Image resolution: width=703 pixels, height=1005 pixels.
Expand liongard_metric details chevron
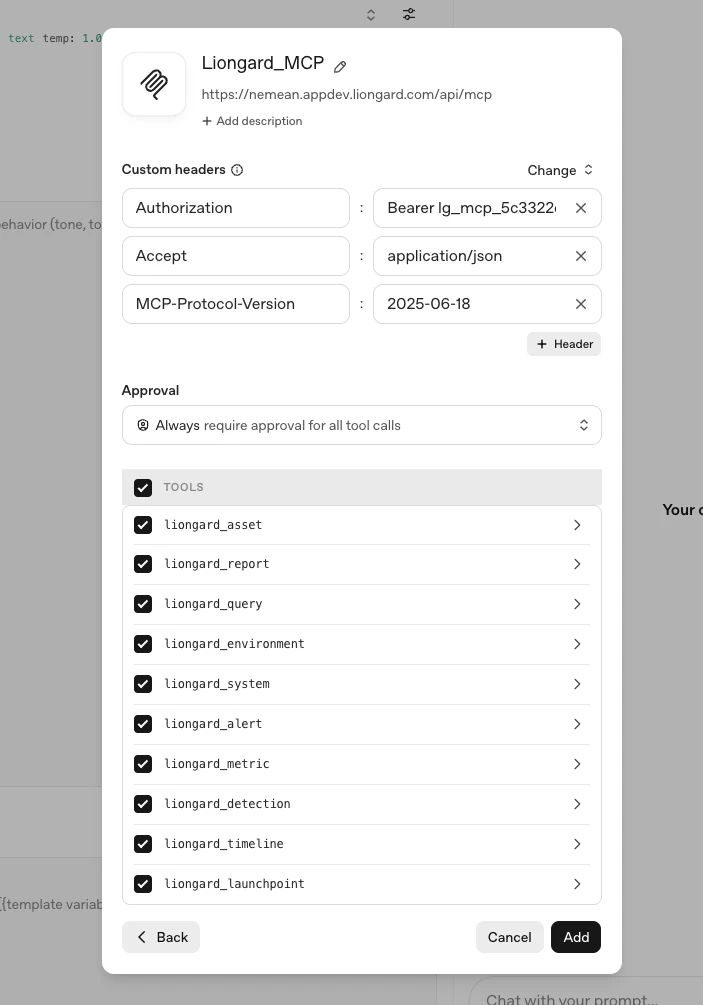577,764
